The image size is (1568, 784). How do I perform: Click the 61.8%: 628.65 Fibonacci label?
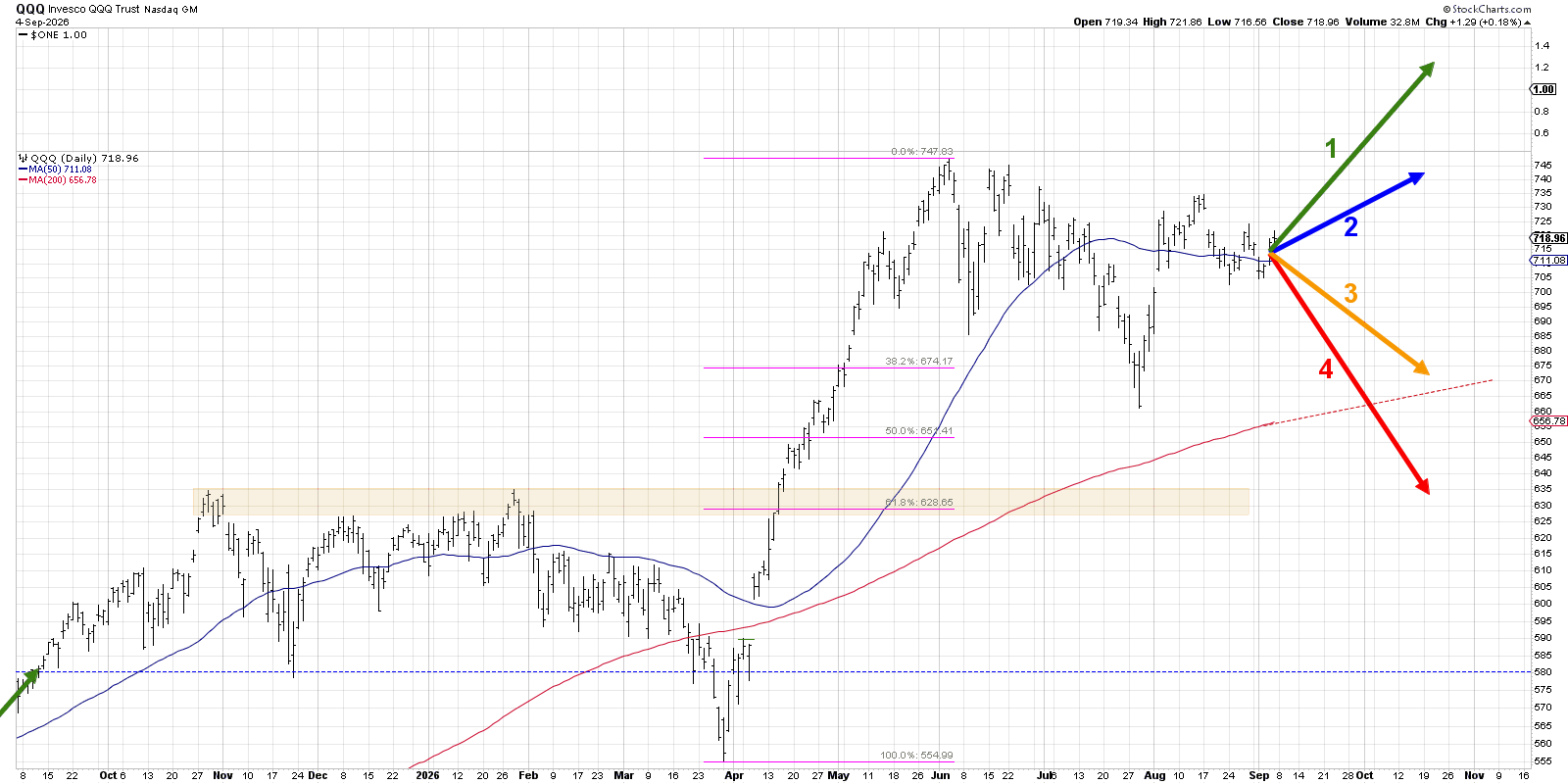(918, 503)
